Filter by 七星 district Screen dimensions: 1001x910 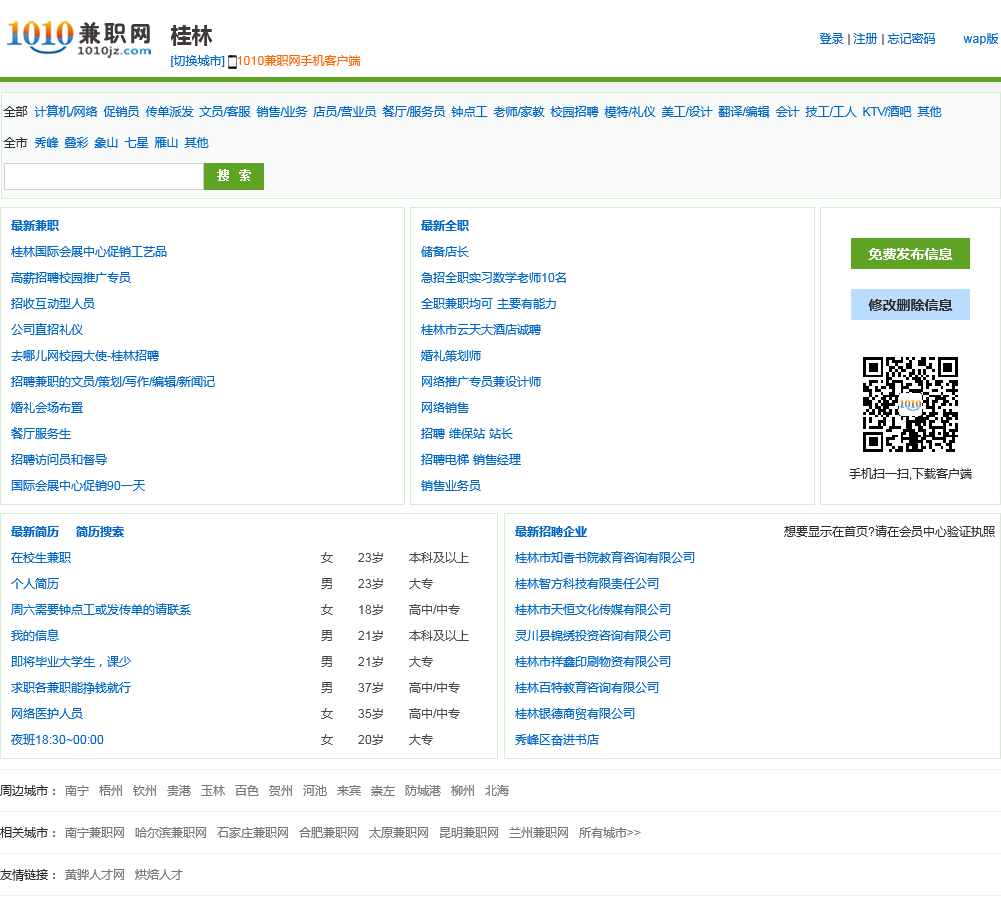[x=136, y=142]
